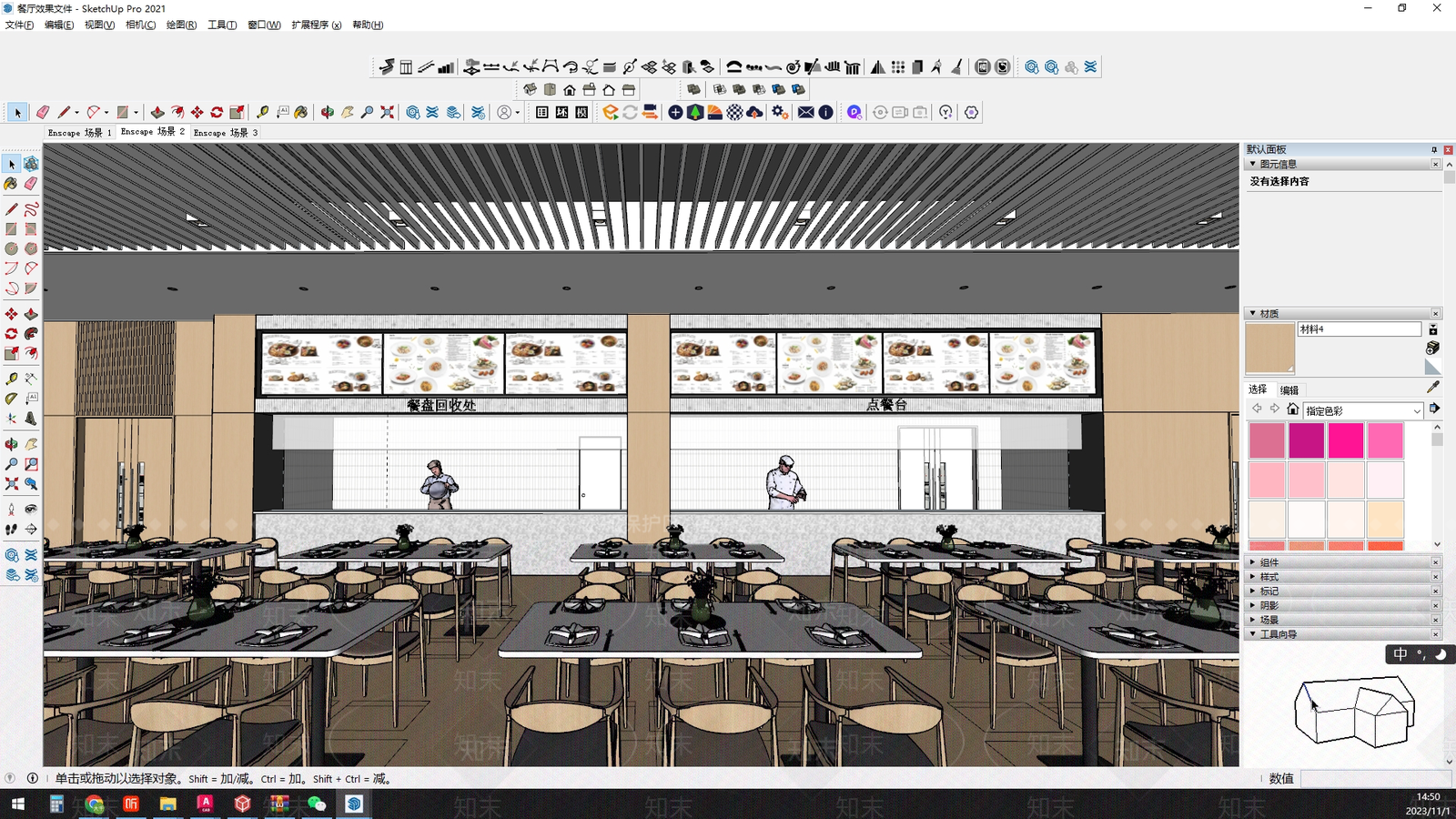
Task: Select the Orbit camera tool
Action: click(x=328, y=112)
